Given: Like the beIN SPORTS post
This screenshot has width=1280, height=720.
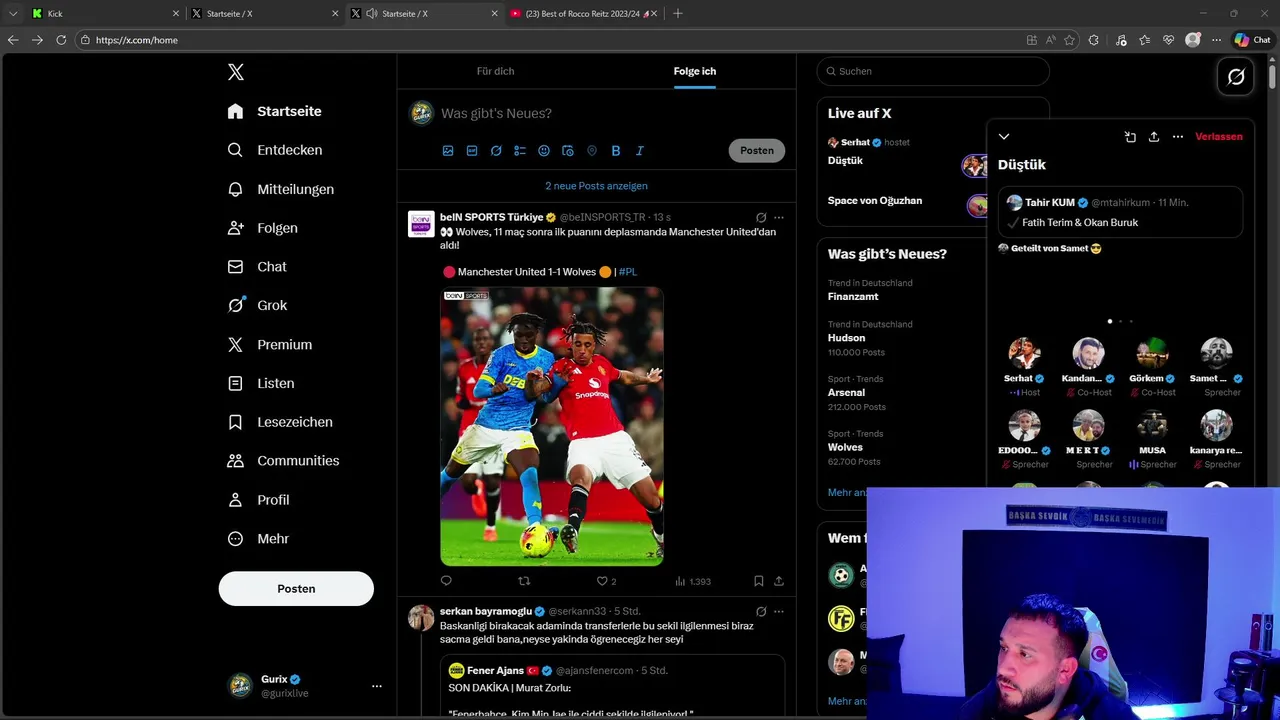Looking at the screenshot, I should pos(606,581).
